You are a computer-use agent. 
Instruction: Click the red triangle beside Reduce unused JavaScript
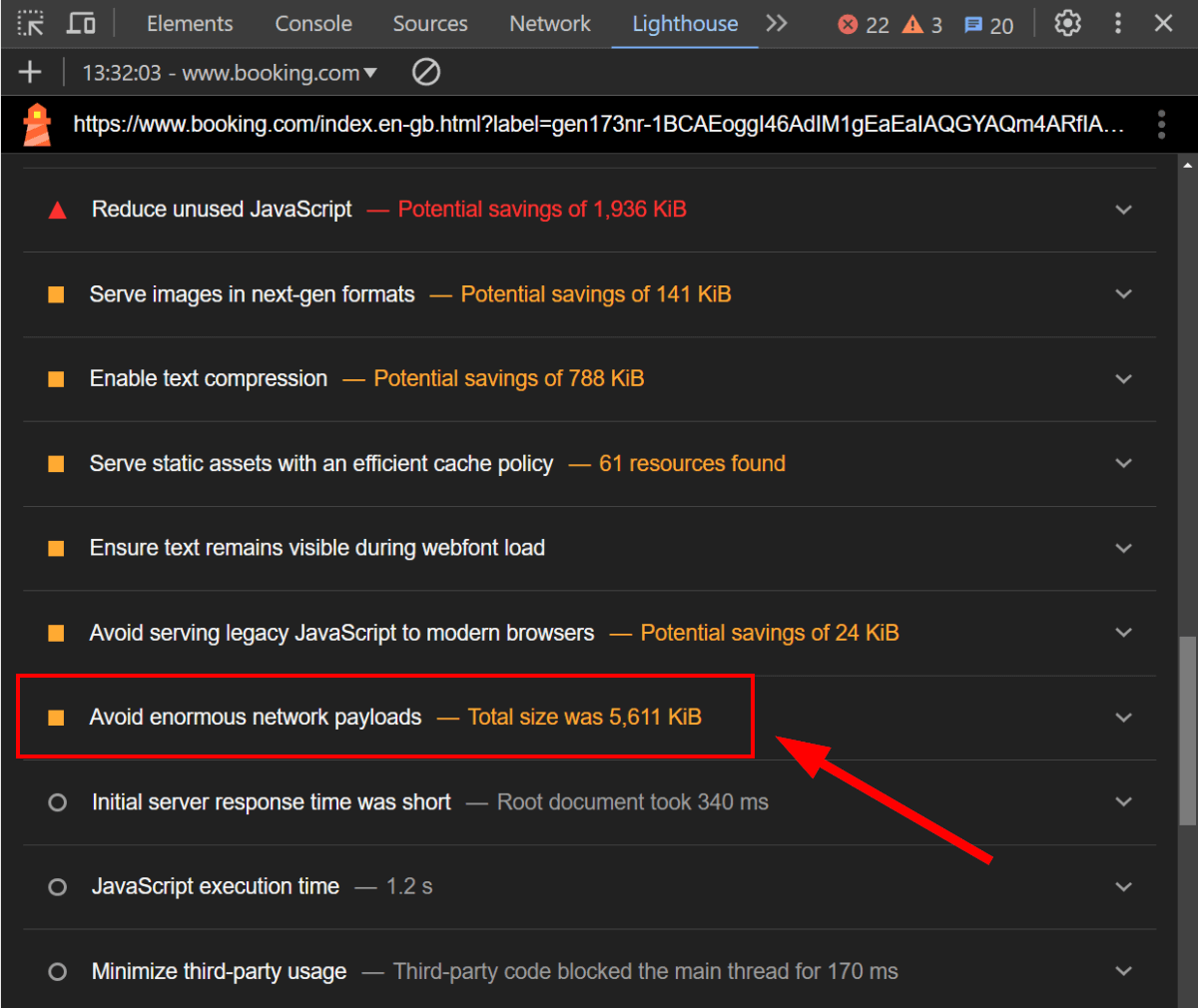click(57, 210)
